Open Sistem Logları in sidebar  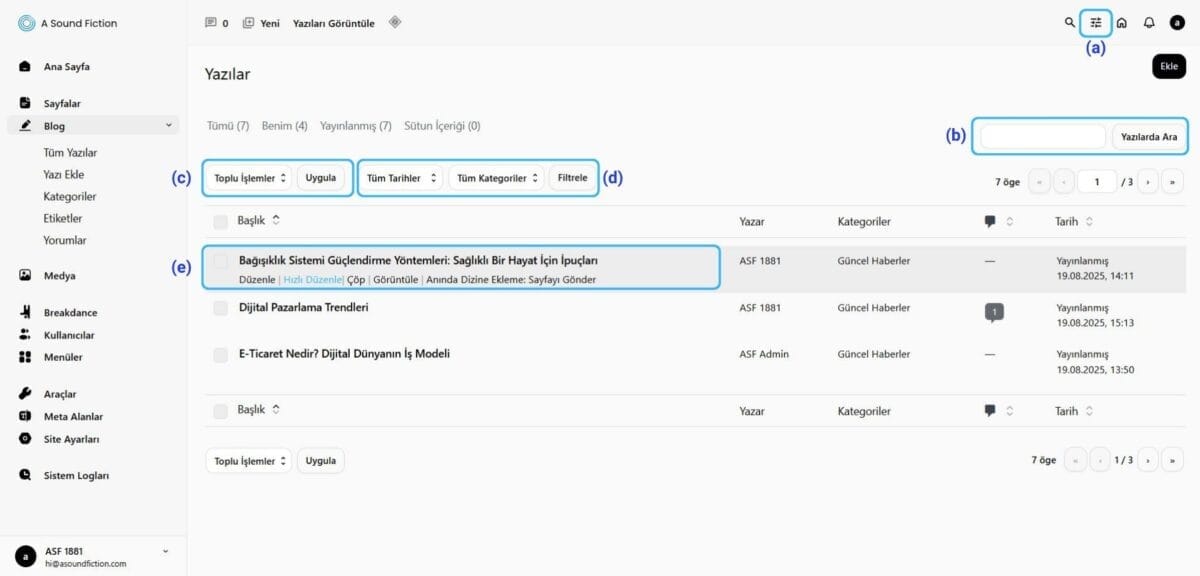pos(75,476)
